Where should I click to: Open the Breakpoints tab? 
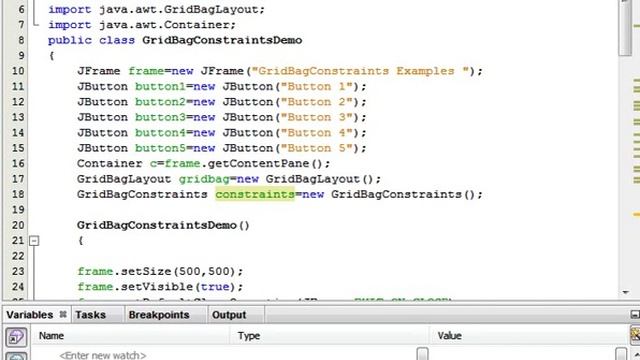(x=159, y=315)
